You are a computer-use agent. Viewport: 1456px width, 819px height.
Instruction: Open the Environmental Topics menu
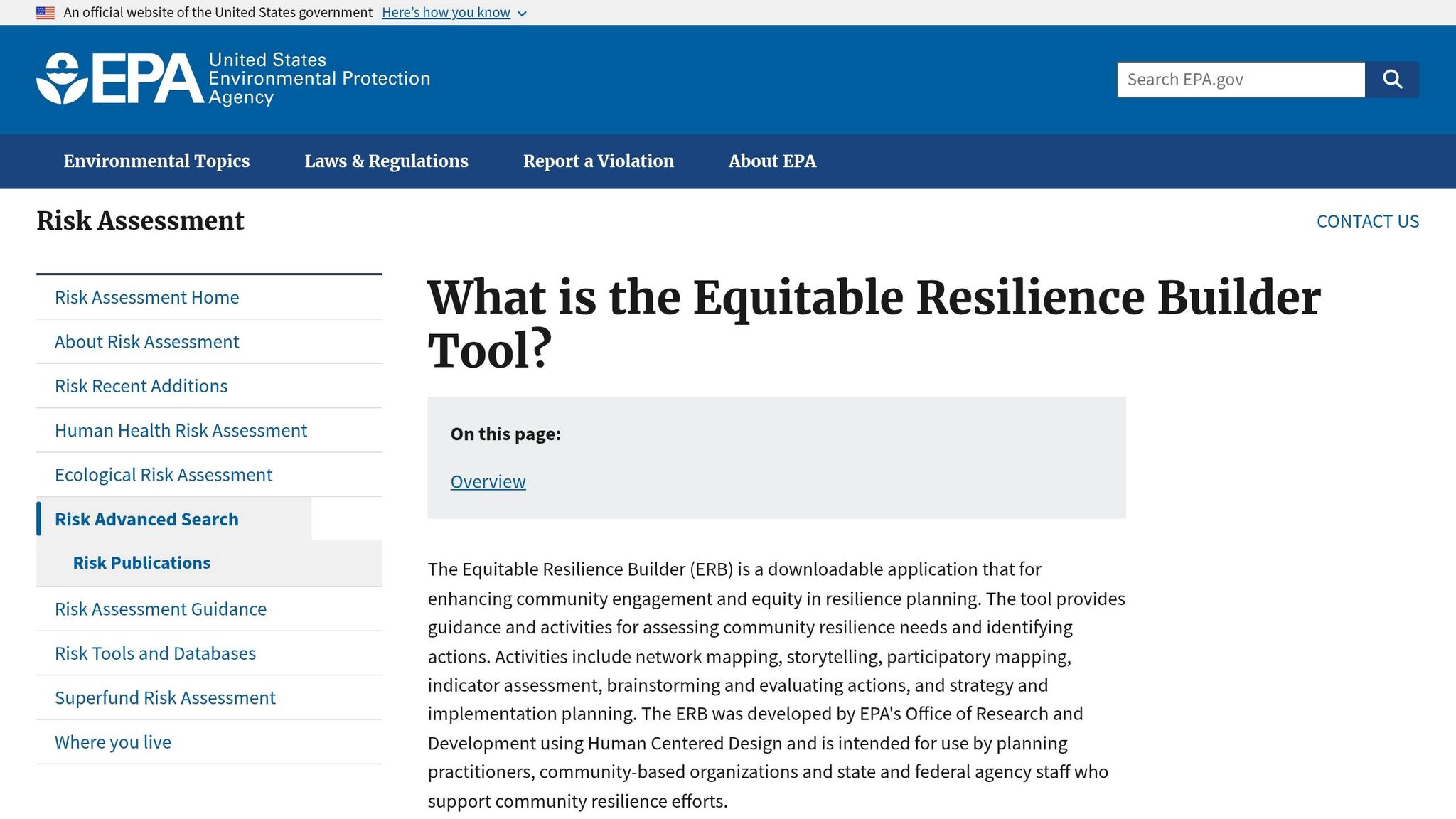156,161
